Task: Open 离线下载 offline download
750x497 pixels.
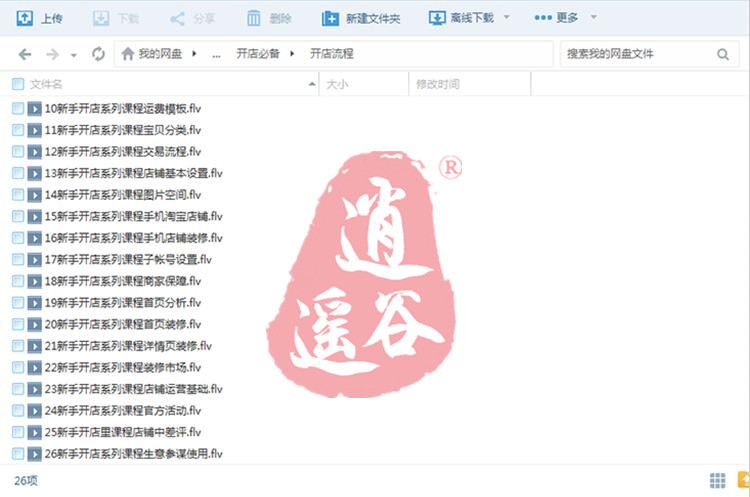Action: 461,18
